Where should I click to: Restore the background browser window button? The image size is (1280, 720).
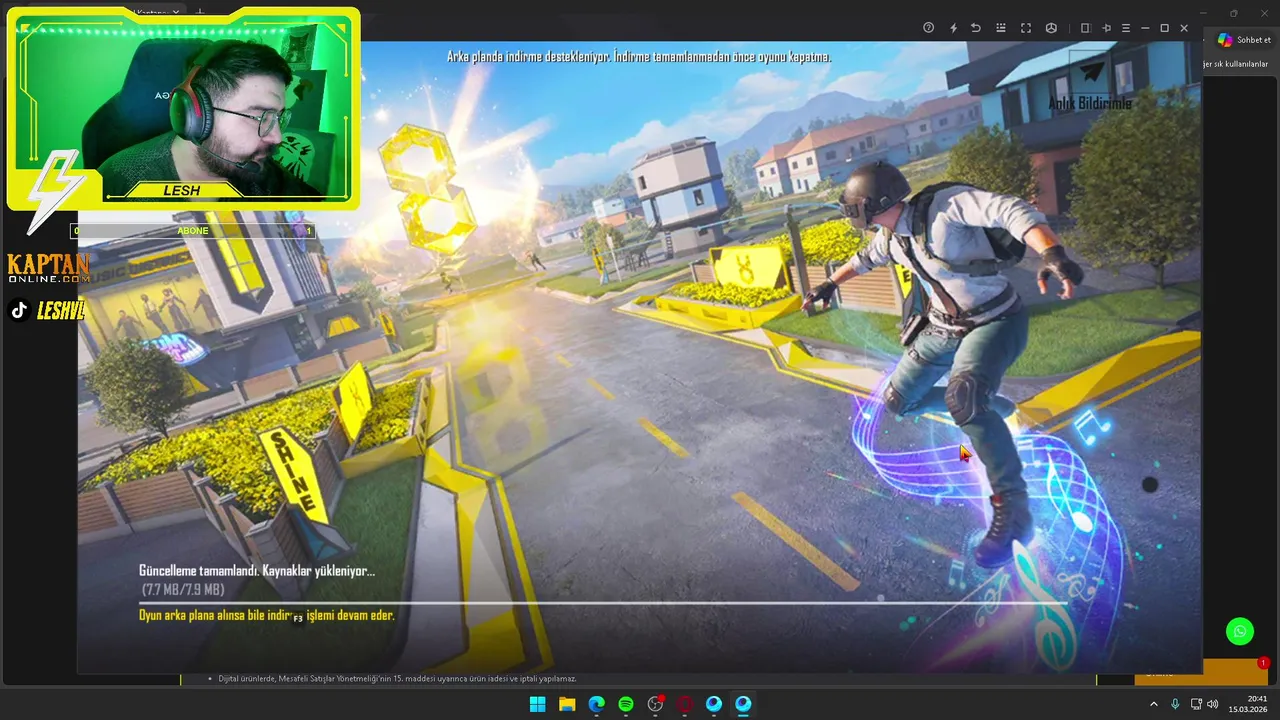click(x=1233, y=13)
